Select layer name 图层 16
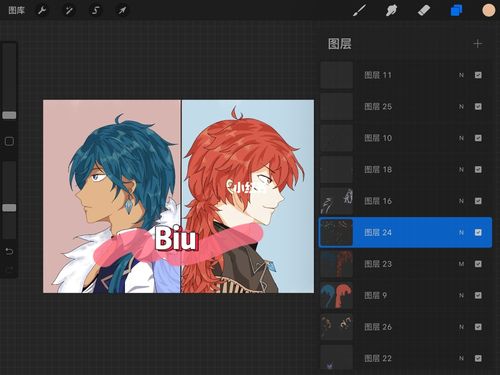 (x=378, y=201)
